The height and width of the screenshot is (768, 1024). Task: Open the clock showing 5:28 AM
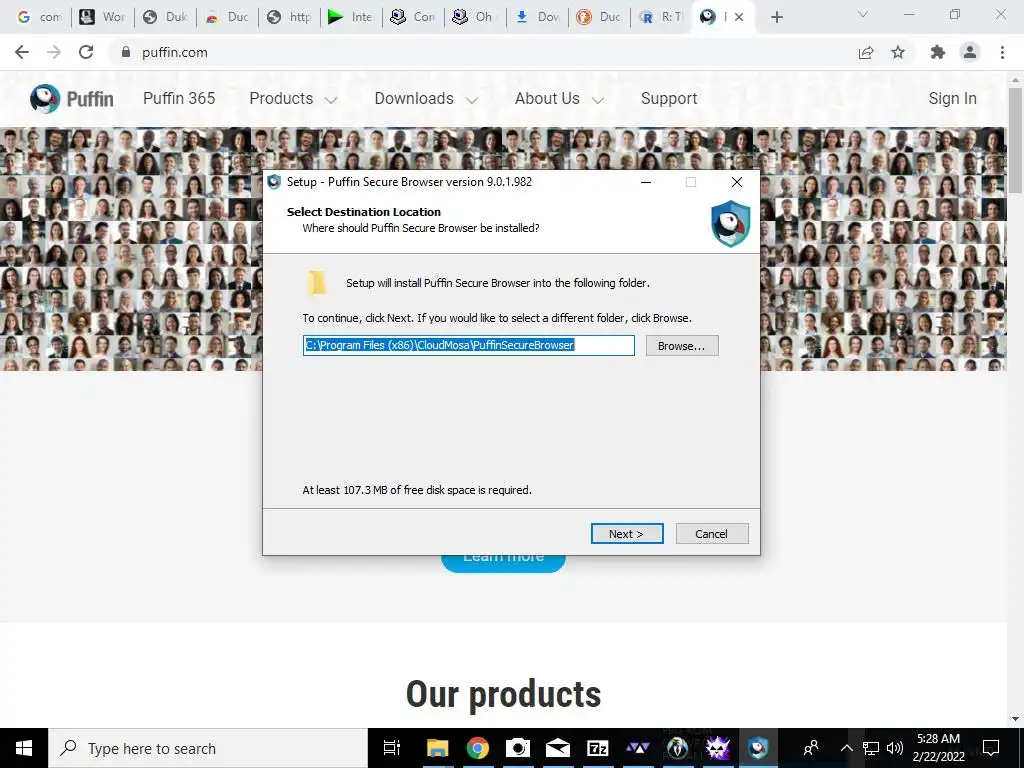click(x=938, y=748)
